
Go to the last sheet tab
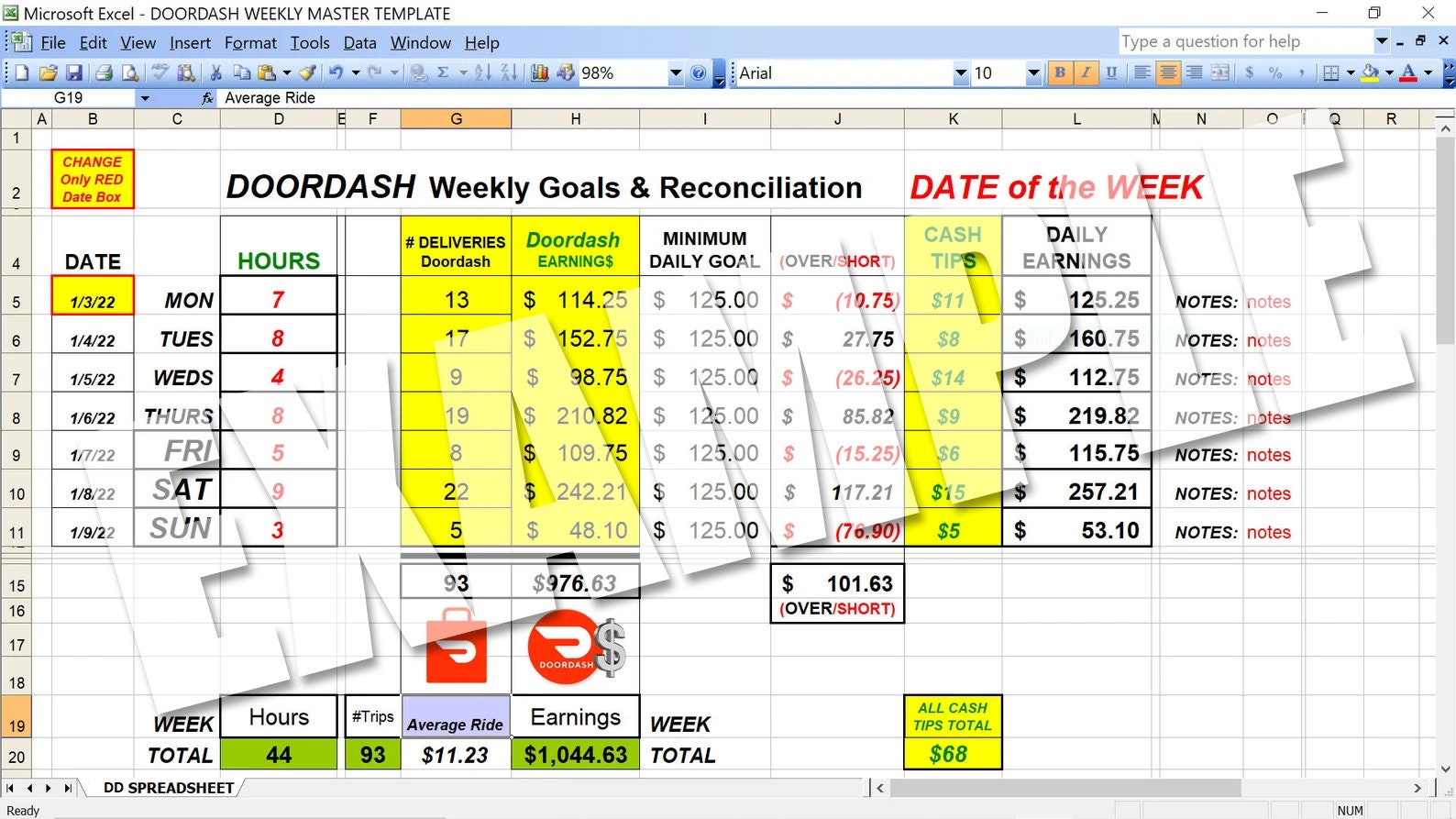[68, 788]
